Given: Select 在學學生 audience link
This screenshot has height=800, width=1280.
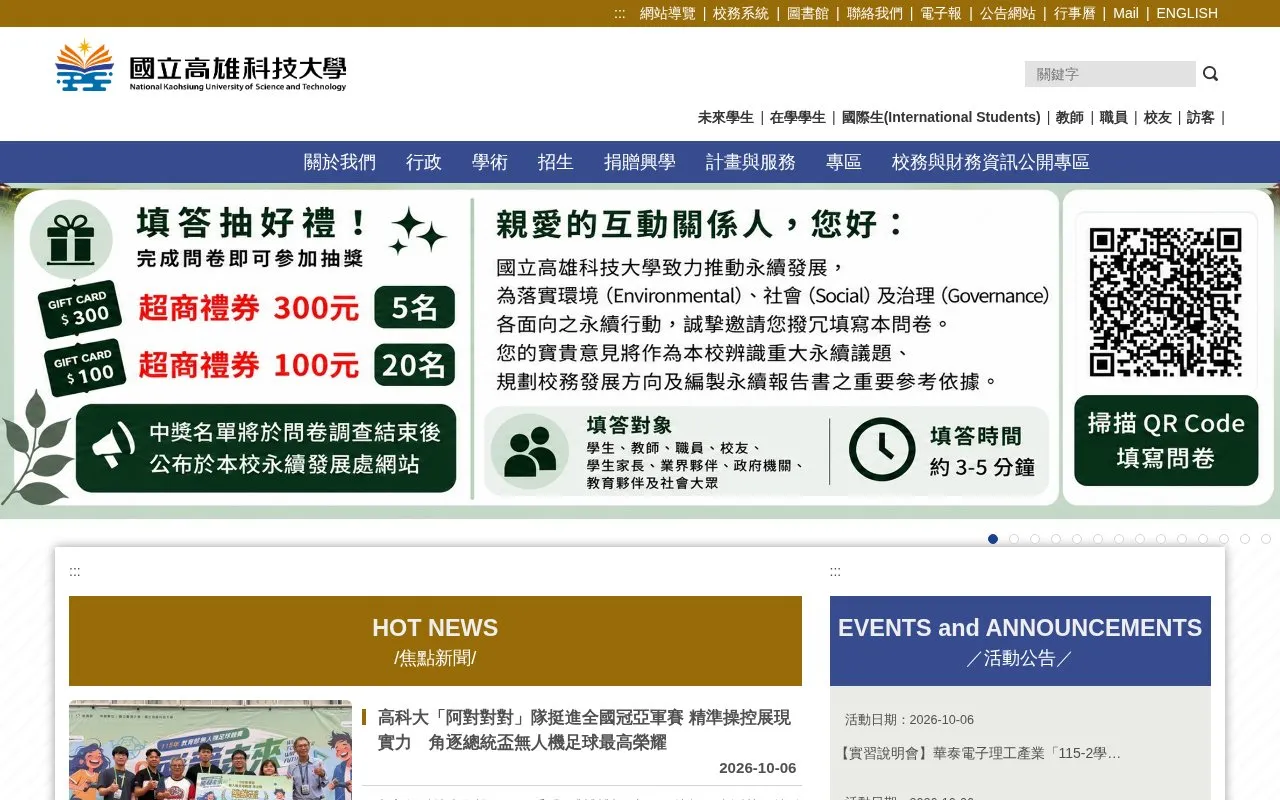Looking at the screenshot, I should (x=798, y=117).
